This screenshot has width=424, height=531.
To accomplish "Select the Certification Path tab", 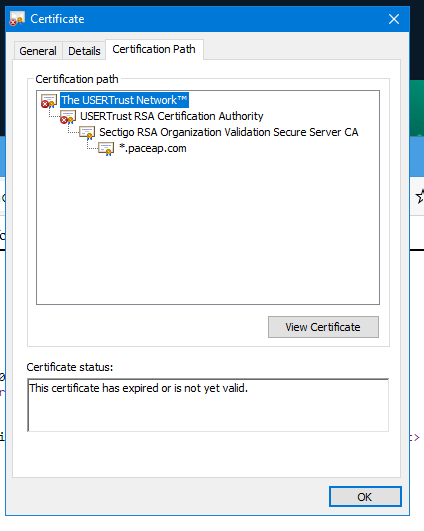I will [x=154, y=49].
